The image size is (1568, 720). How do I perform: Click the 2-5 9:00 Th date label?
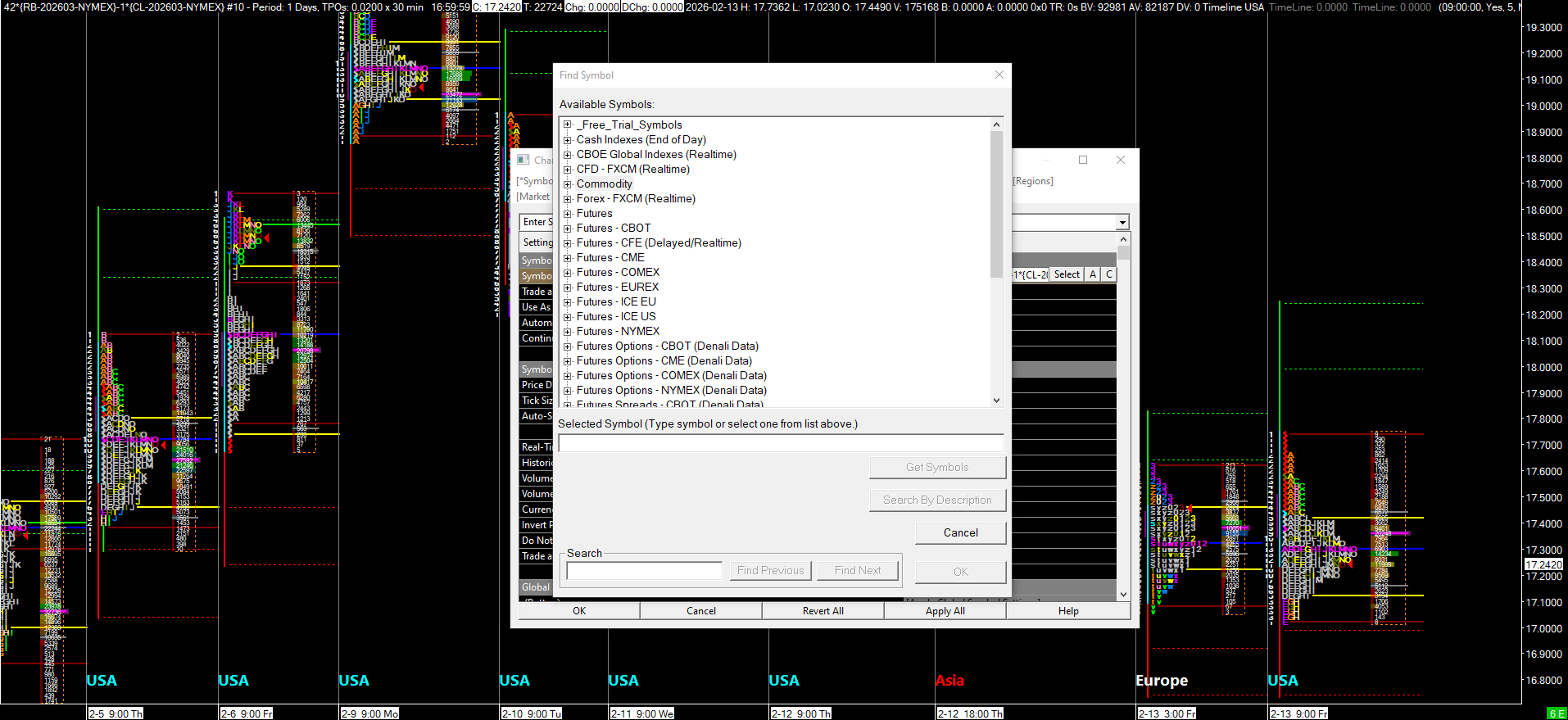click(116, 714)
